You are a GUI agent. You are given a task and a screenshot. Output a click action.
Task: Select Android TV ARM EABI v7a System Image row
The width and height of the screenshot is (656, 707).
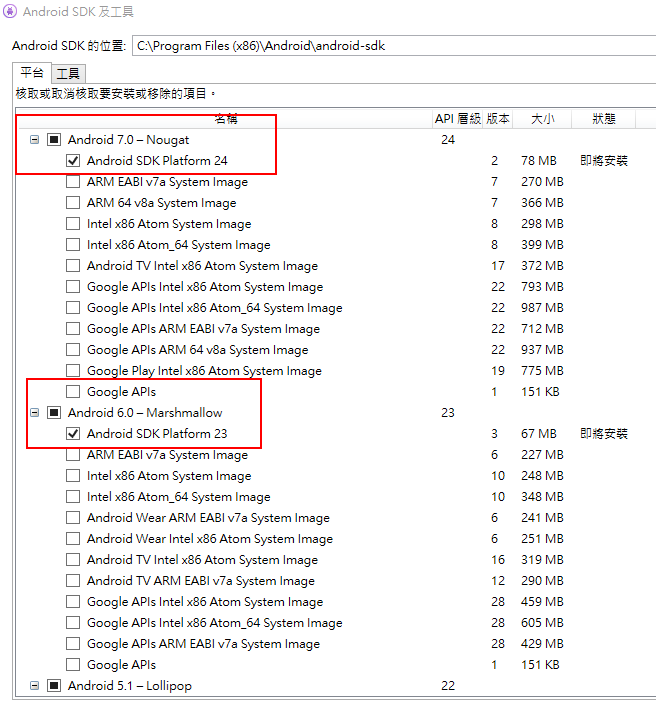coord(336,580)
